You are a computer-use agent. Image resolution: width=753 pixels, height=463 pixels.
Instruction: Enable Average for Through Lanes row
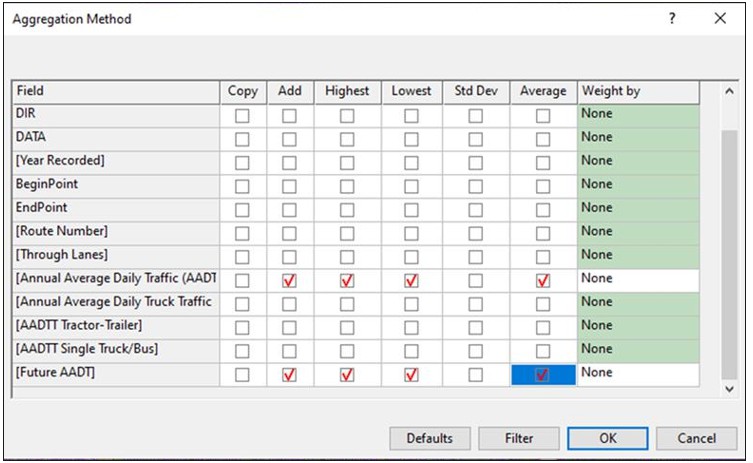click(543, 256)
